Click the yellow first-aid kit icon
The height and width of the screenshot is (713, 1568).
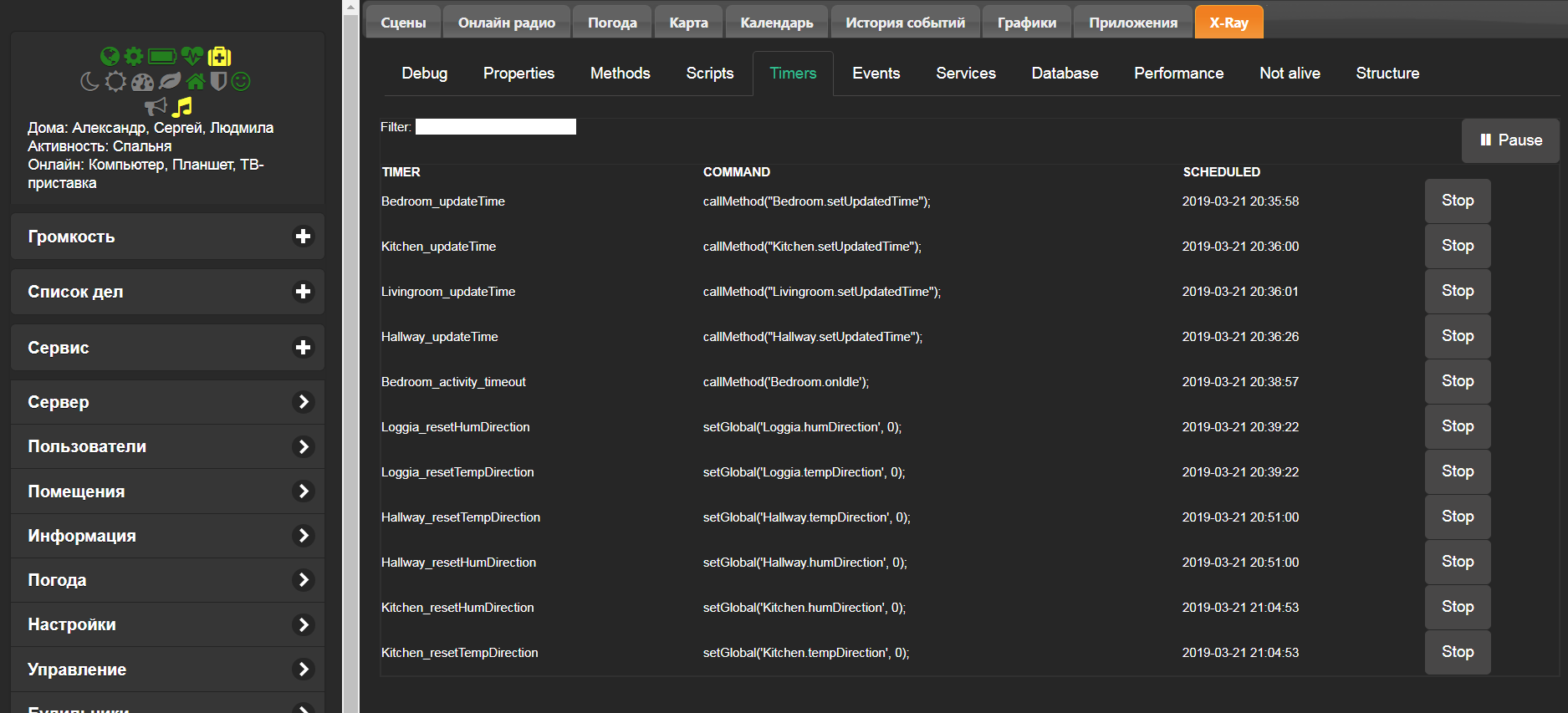[x=220, y=56]
